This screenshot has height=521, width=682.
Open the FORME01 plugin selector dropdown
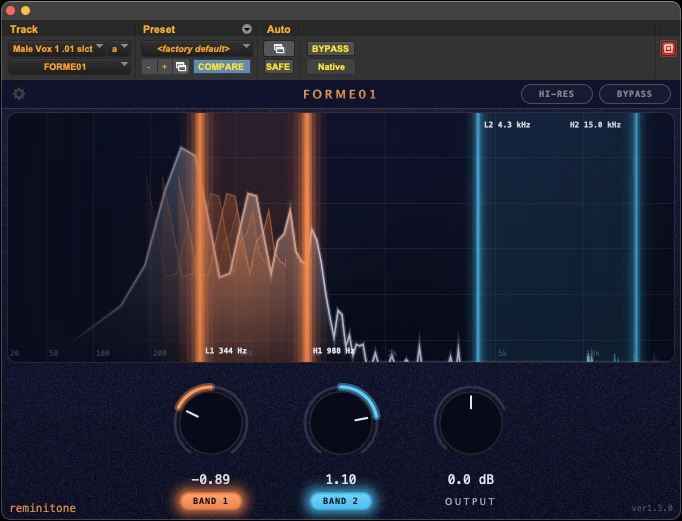pyautogui.click(x=69, y=67)
